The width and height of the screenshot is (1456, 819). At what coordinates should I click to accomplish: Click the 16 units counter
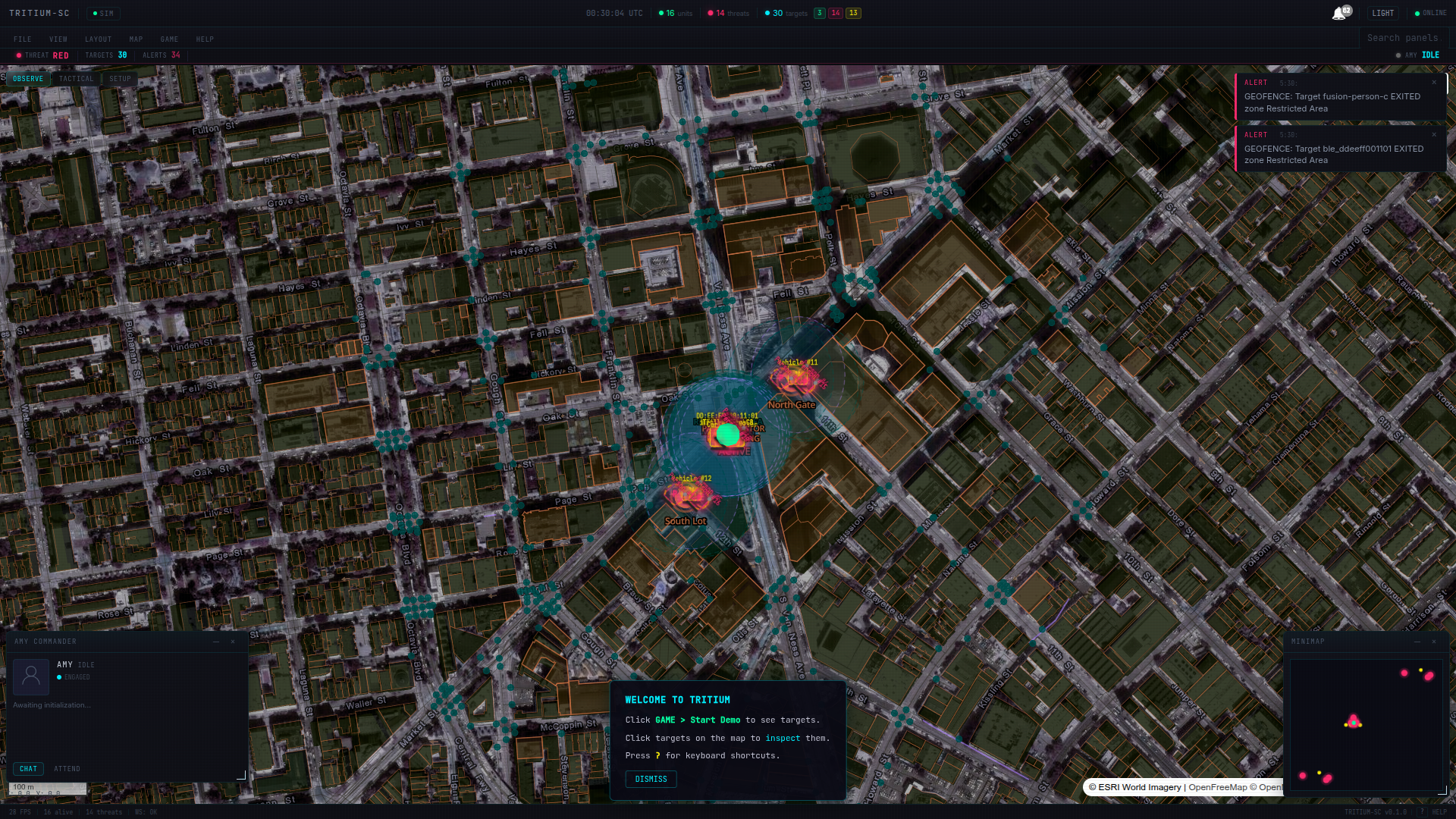click(675, 14)
